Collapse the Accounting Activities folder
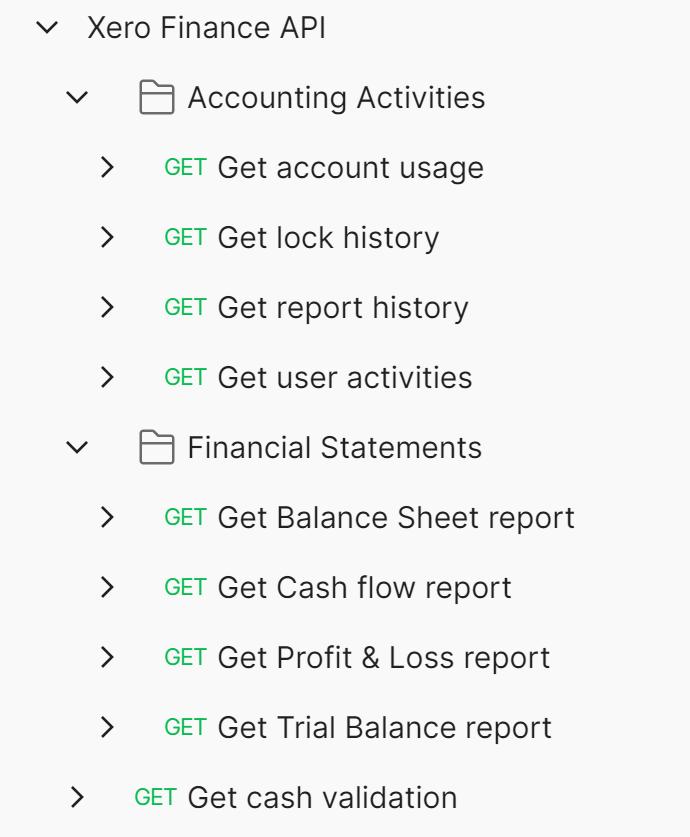The height and width of the screenshot is (837, 690). [x=77, y=97]
